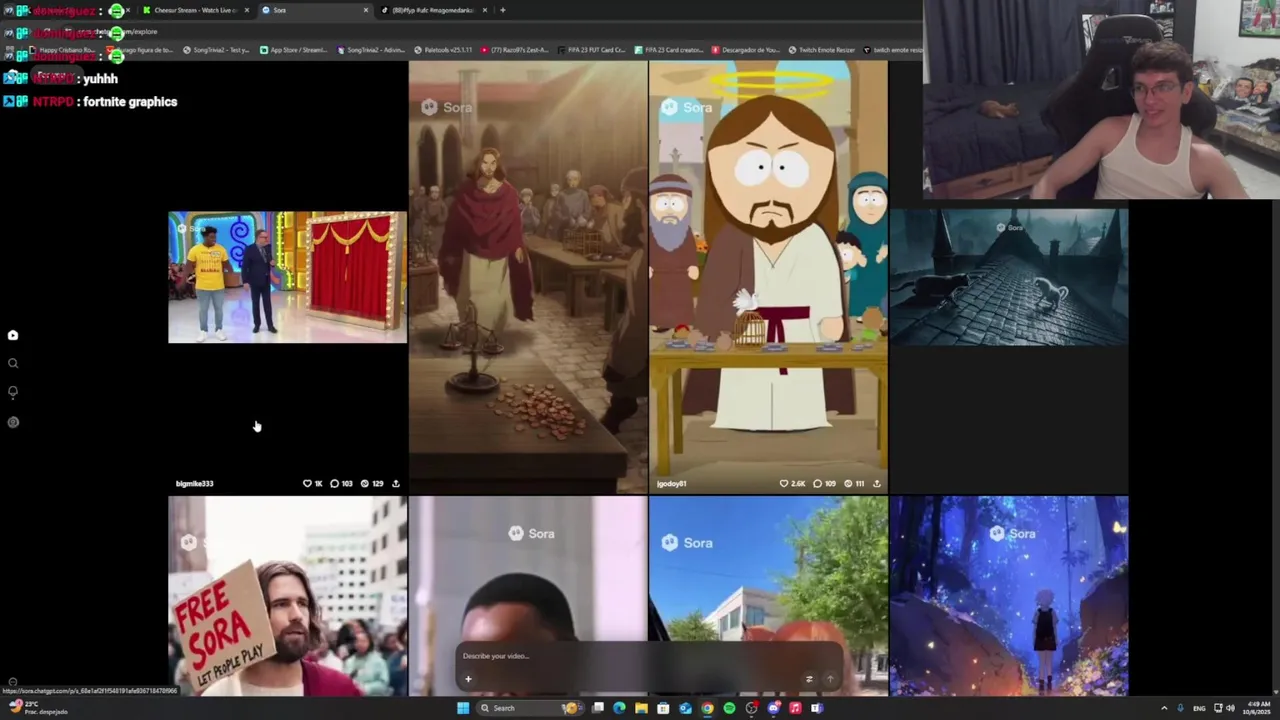Screen dimensions: 1280x720
Task: Add attachment with plus icon in prompt box
Action: coord(468,679)
